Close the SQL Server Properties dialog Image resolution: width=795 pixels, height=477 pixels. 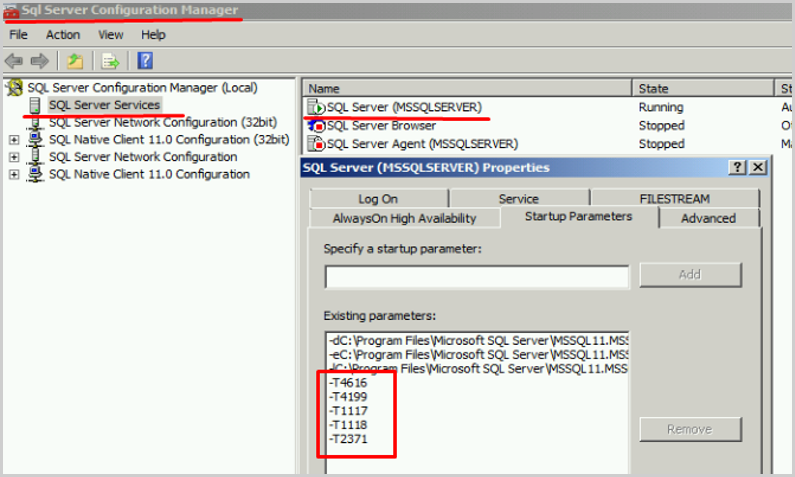point(757,167)
